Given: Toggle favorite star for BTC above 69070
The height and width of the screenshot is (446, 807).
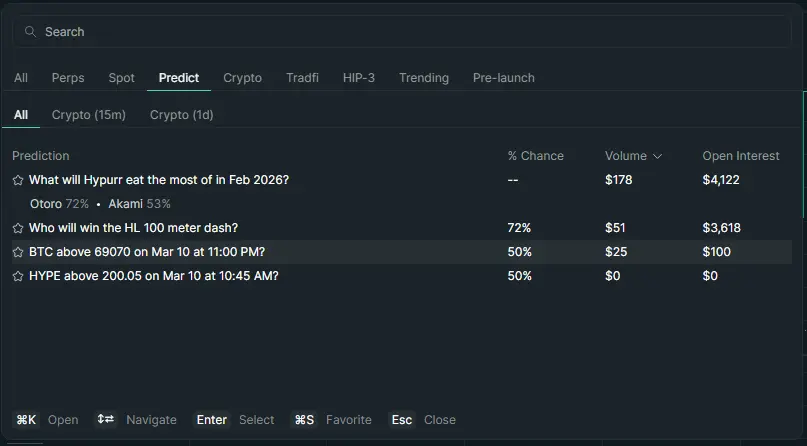Looking at the screenshot, I should point(18,252).
